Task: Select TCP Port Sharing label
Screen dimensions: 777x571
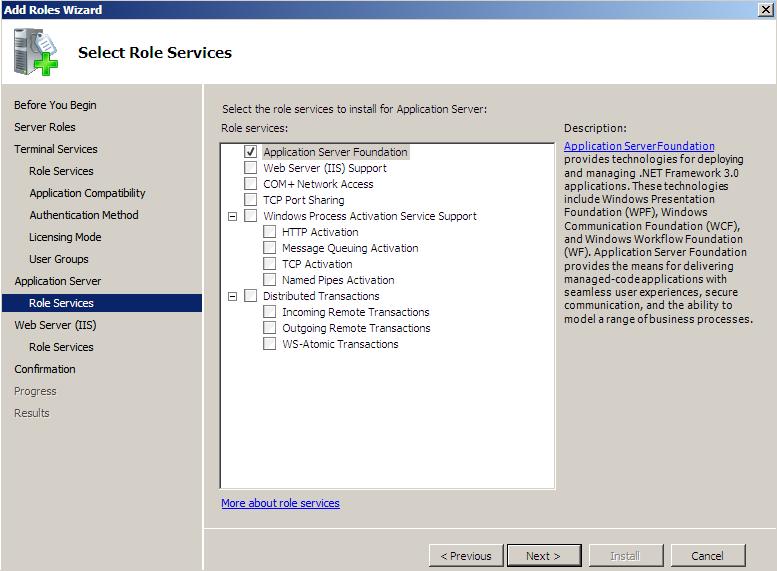Action: pyautogui.click(x=304, y=200)
